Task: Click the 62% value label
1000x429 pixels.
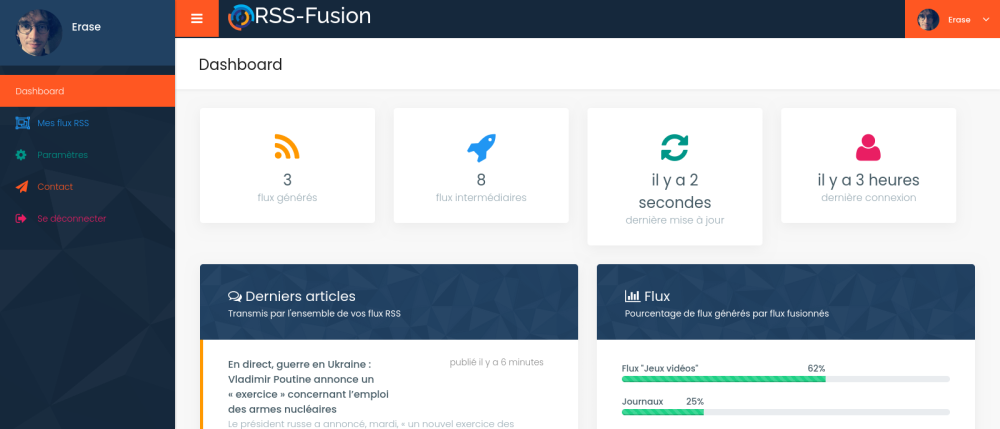Action: (816, 368)
